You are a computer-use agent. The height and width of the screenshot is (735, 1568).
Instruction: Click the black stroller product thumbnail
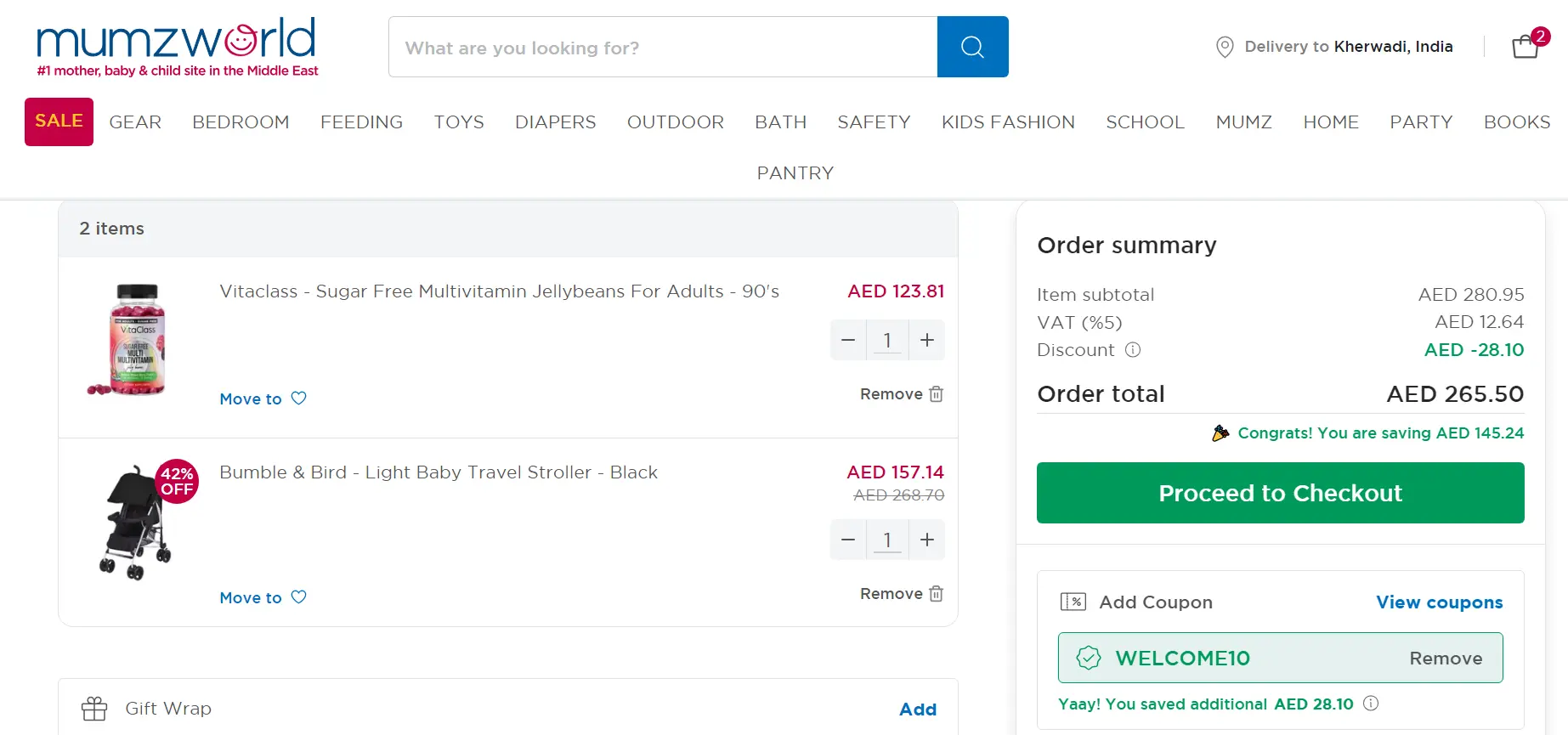pos(134,523)
